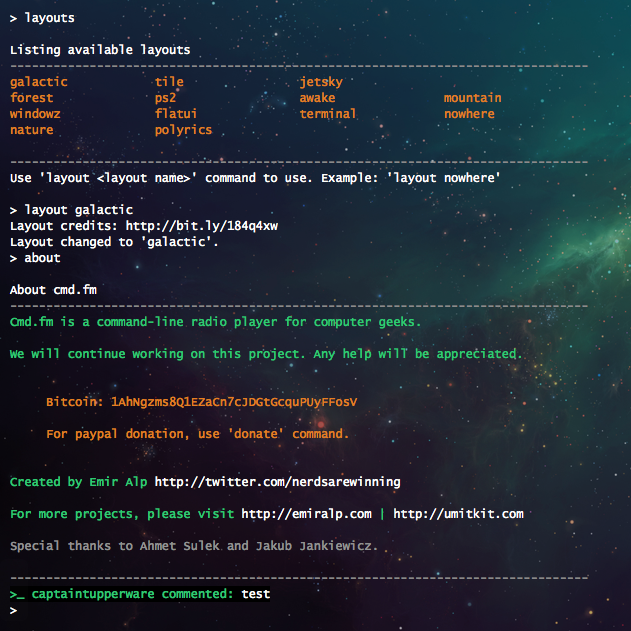
Task: Click the 'terminal' layout name
Action: 328,114
